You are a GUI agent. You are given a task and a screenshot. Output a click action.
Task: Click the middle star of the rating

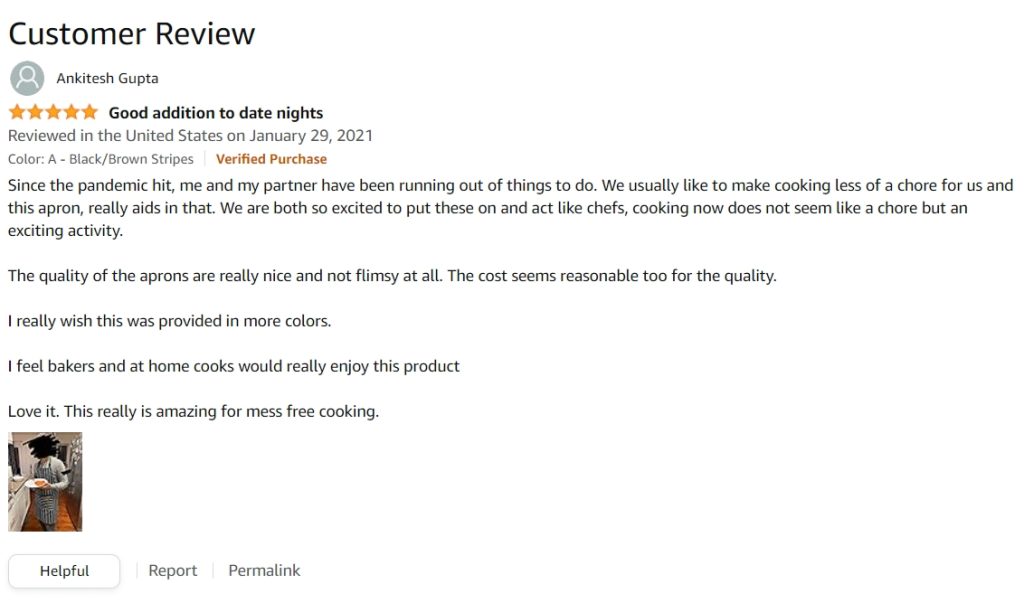pos(54,112)
